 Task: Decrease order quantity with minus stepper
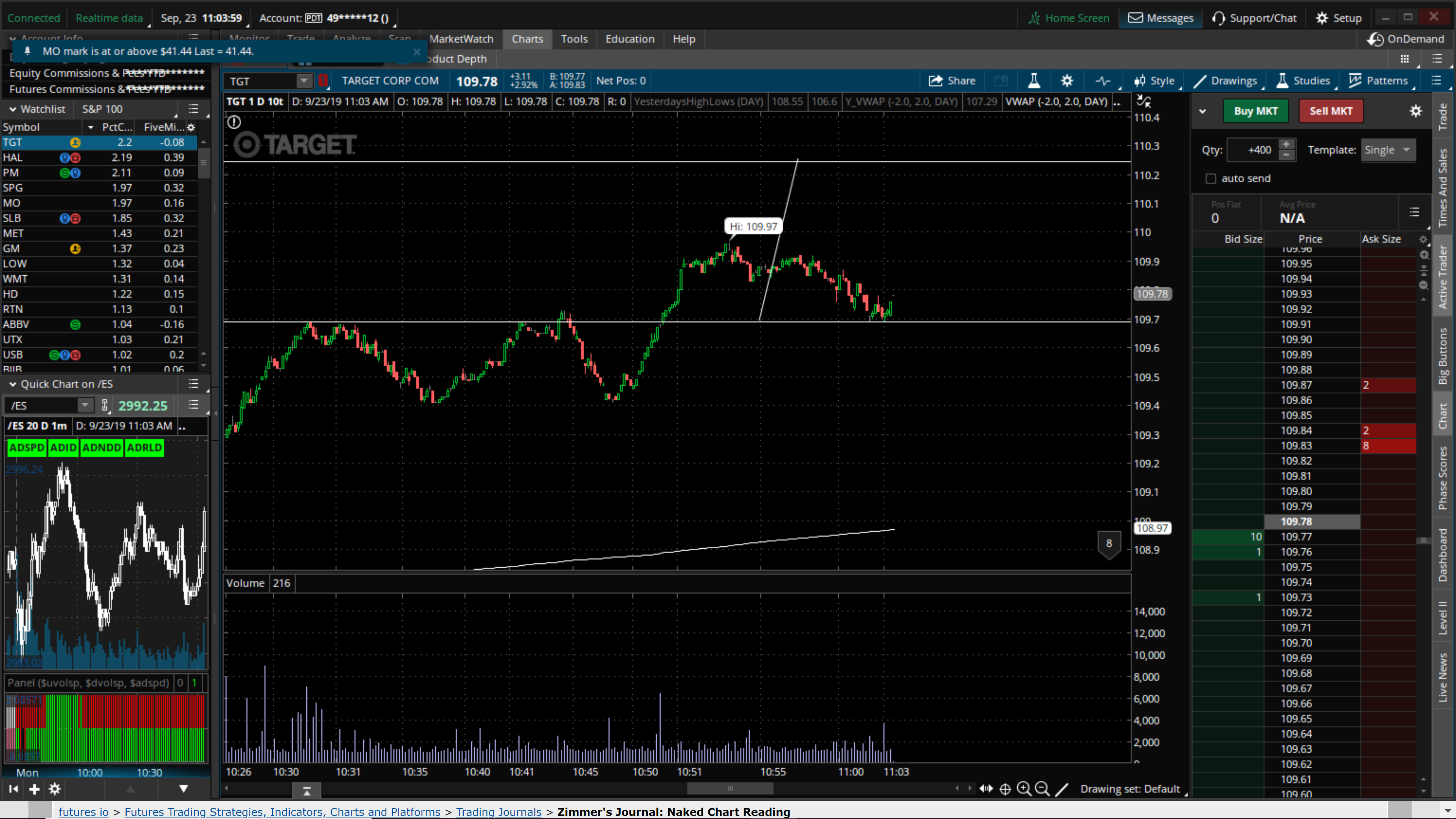tap(1287, 155)
